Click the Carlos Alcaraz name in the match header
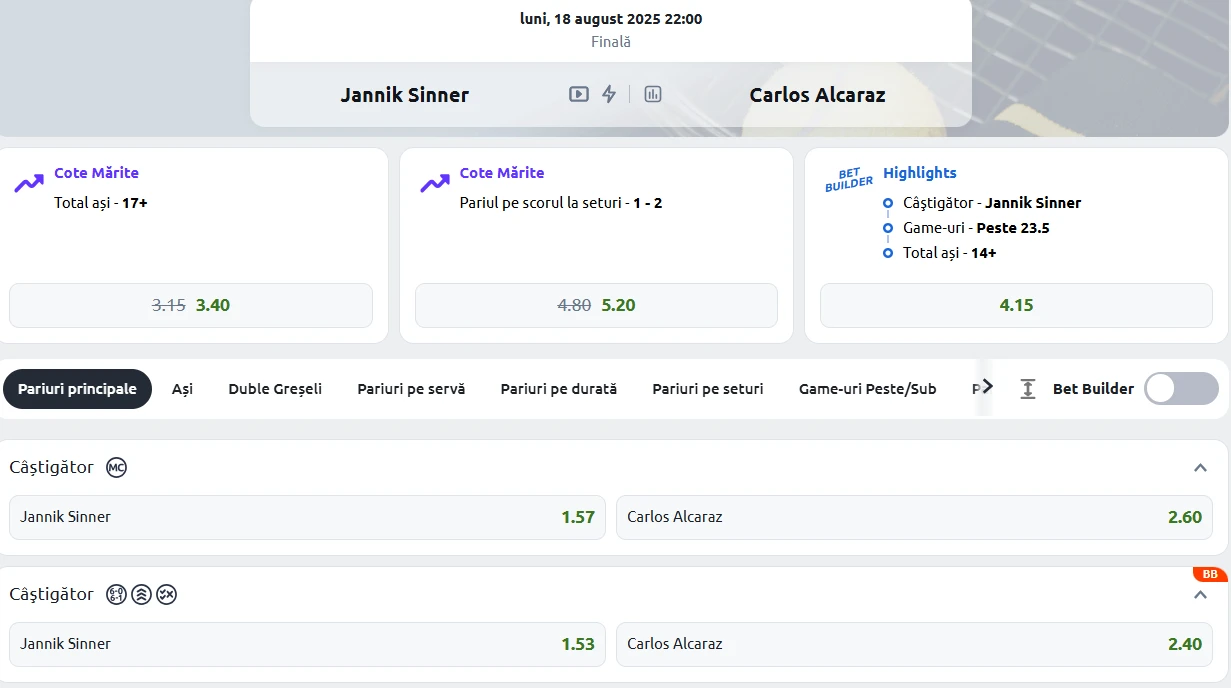This screenshot has width=1231, height=688. point(817,95)
